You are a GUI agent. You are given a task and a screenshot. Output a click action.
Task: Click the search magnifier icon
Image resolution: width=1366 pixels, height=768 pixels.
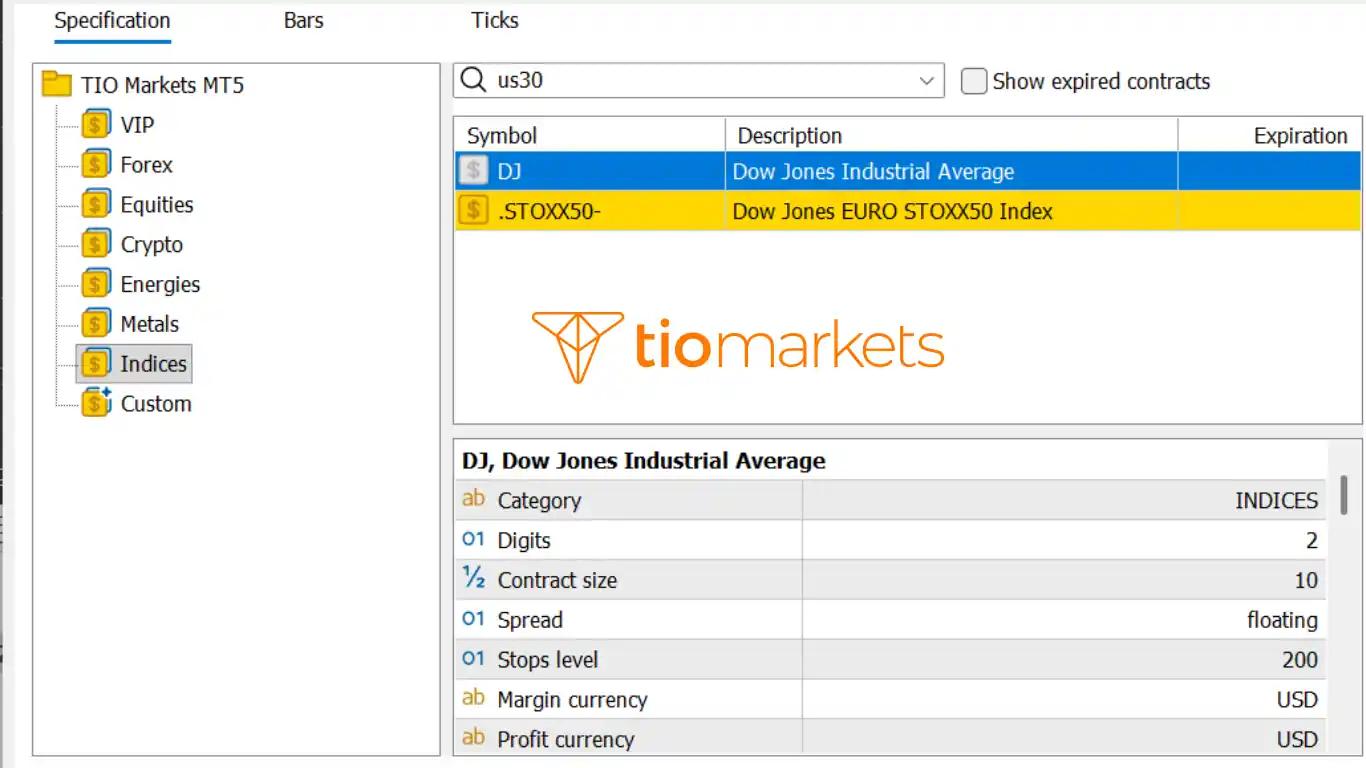pyautogui.click(x=473, y=80)
